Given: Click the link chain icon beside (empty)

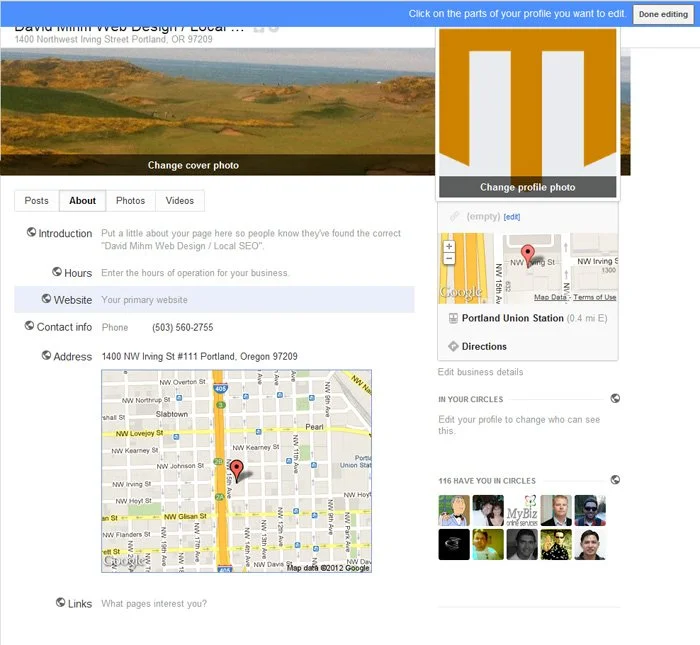Looking at the screenshot, I should tap(454, 216).
